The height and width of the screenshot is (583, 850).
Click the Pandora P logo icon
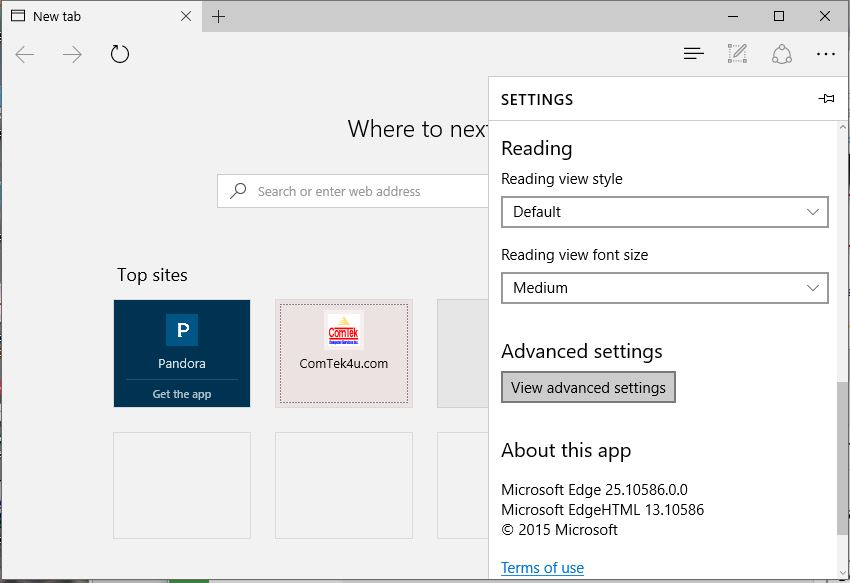(182, 330)
